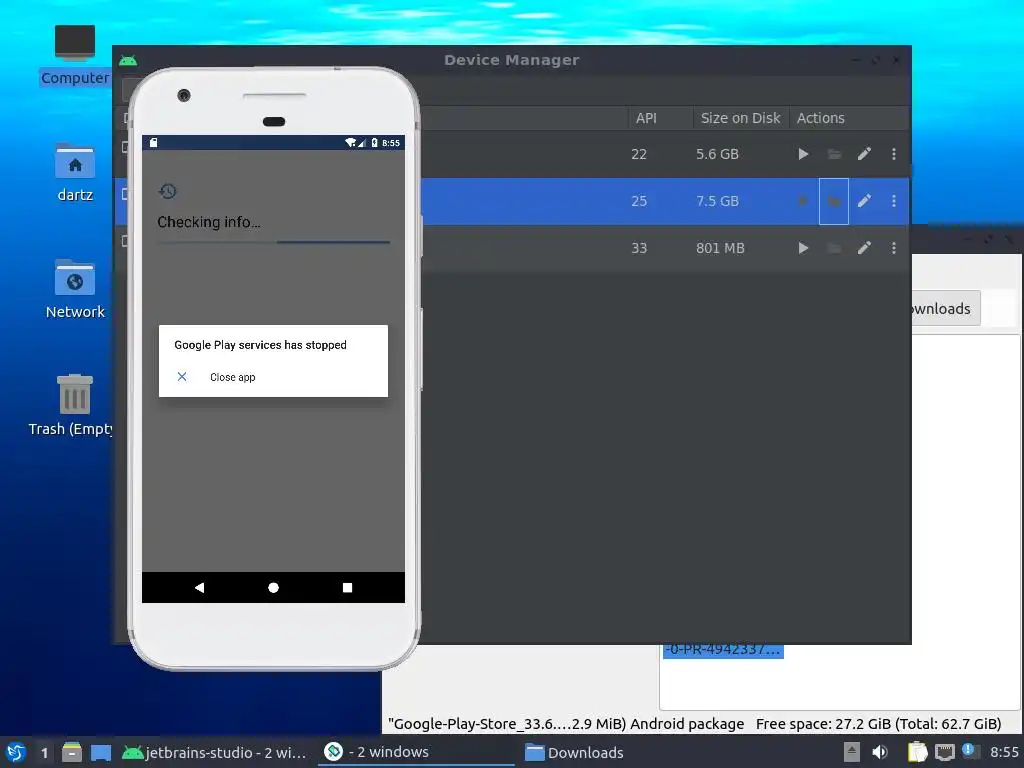
Task: Open more actions menu for API 33 device
Action: coord(894,248)
